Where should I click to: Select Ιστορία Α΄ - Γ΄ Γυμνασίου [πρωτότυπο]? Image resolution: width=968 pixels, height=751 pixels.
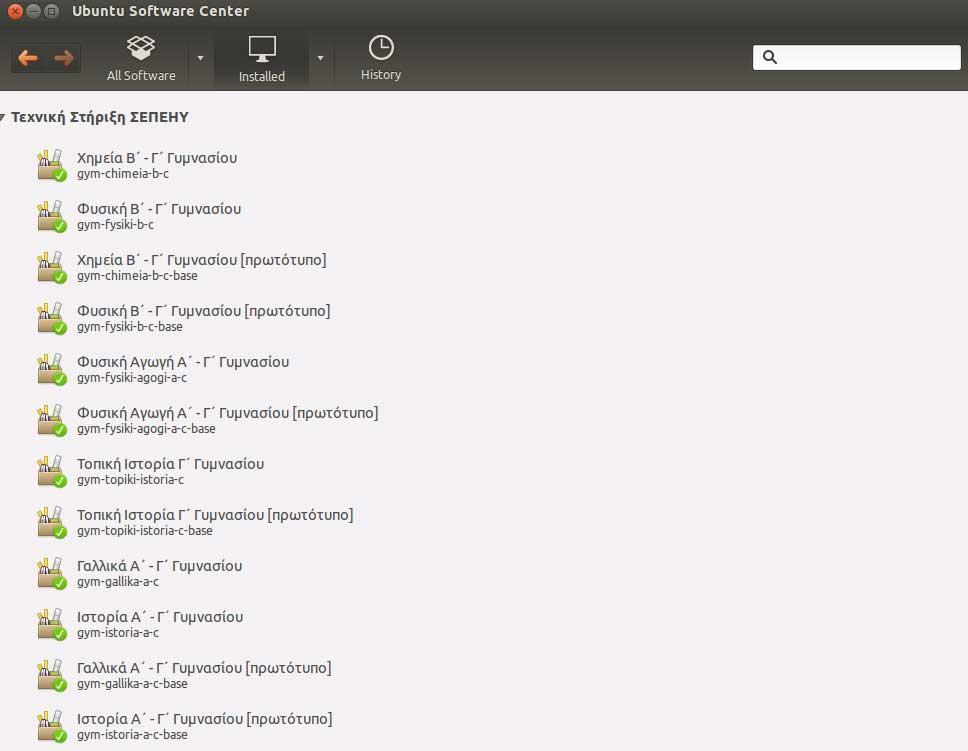[205, 720]
